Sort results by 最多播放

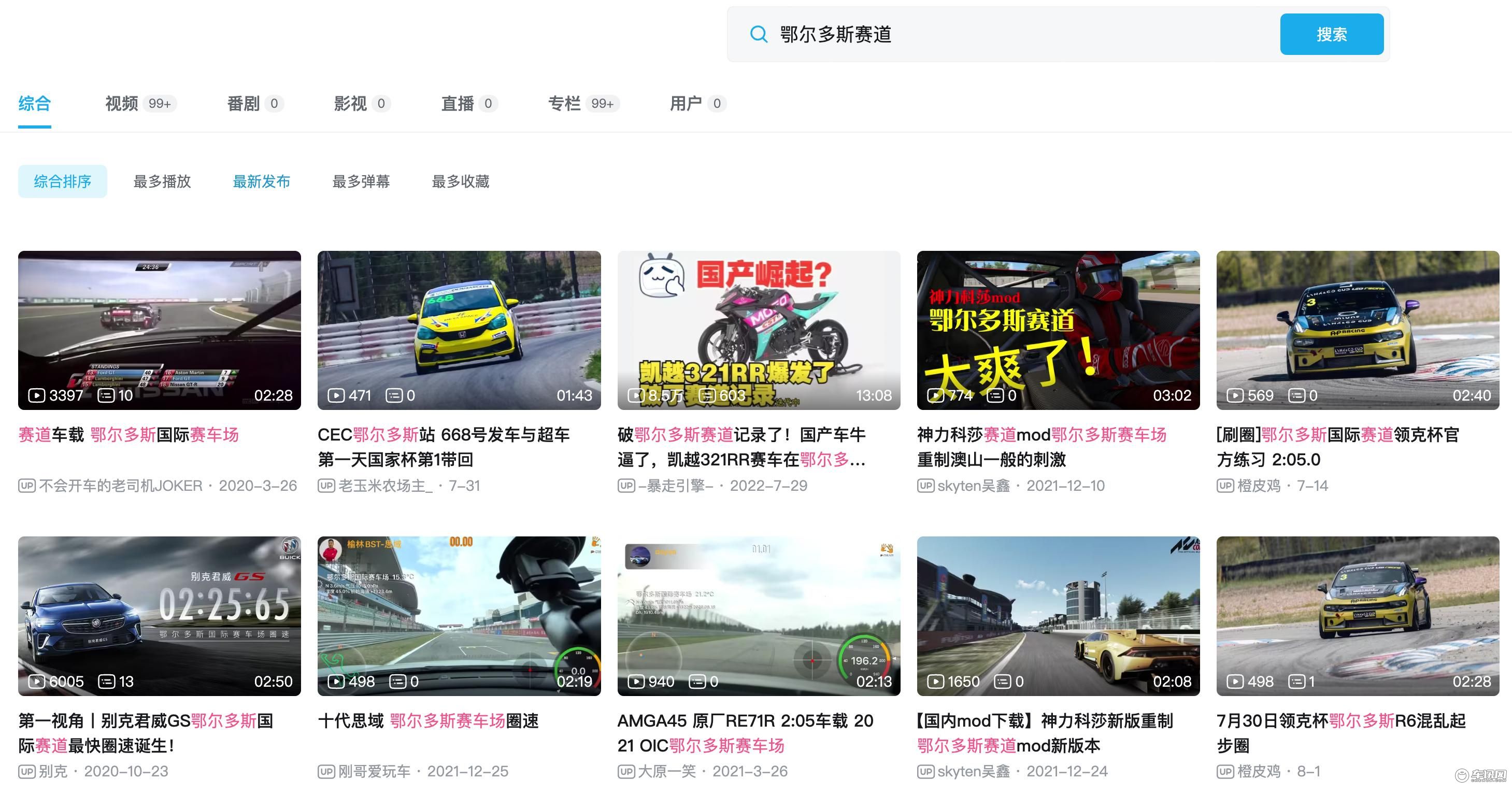click(162, 181)
